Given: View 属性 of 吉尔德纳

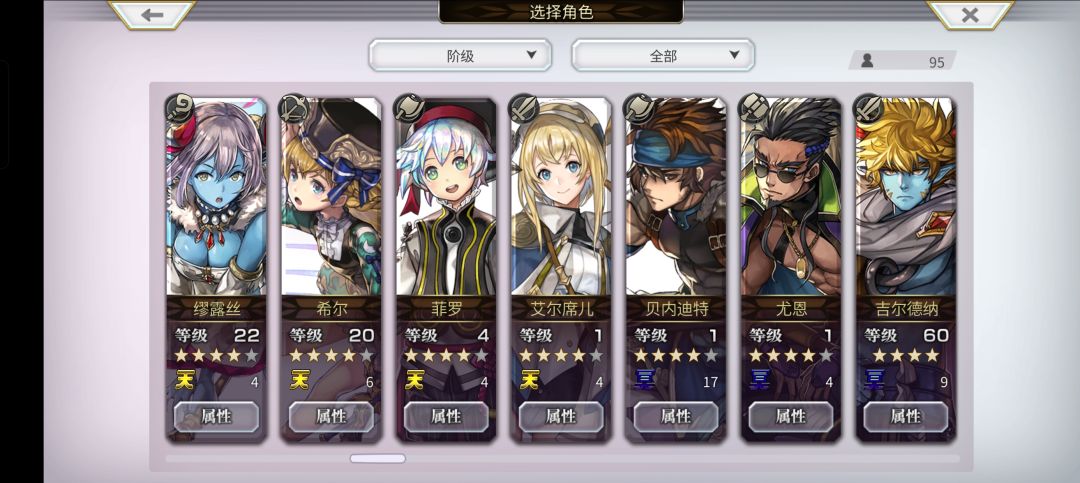Looking at the screenshot, I should pos(906,416).
